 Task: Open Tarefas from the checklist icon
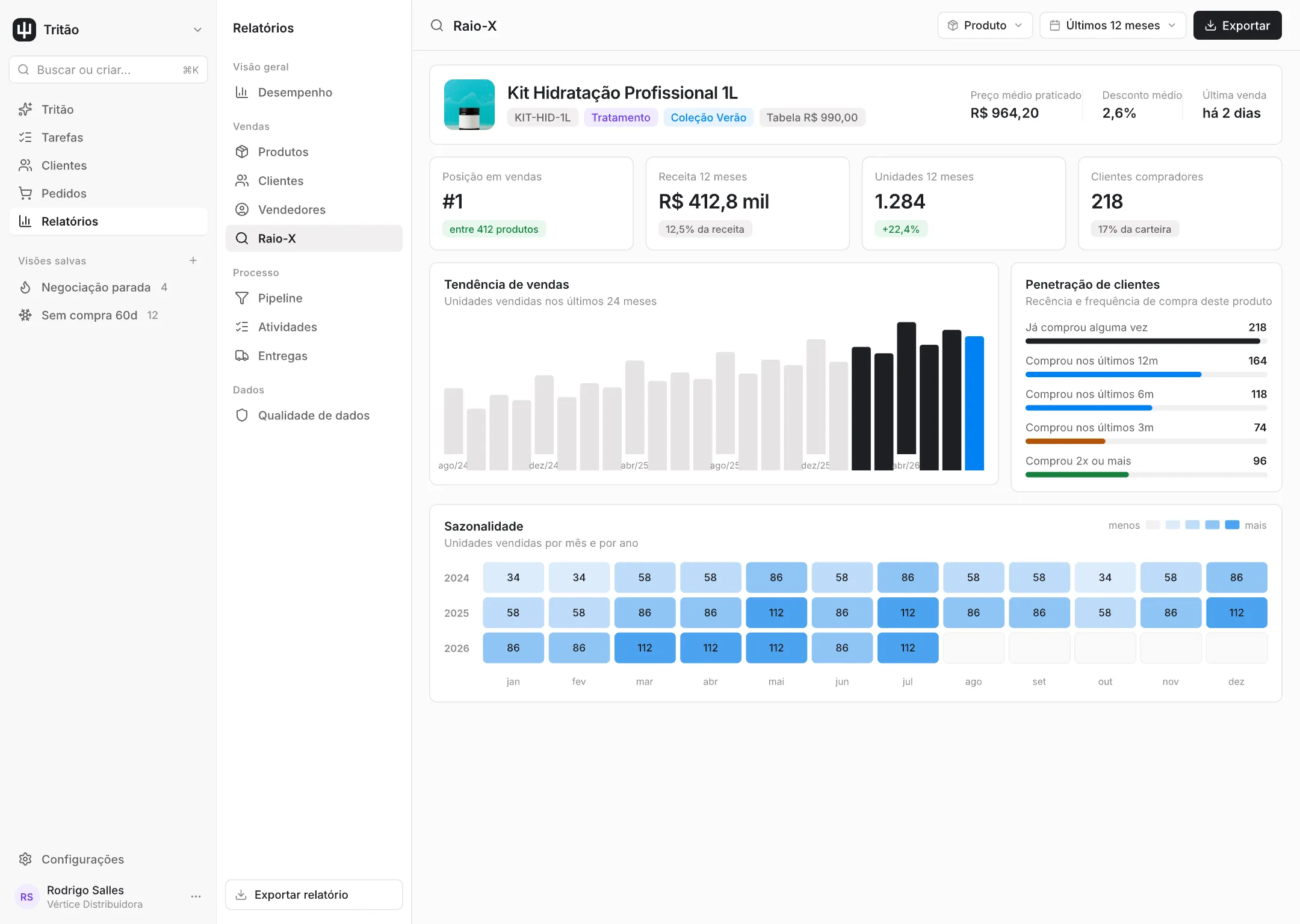click(x=25, y=137)
